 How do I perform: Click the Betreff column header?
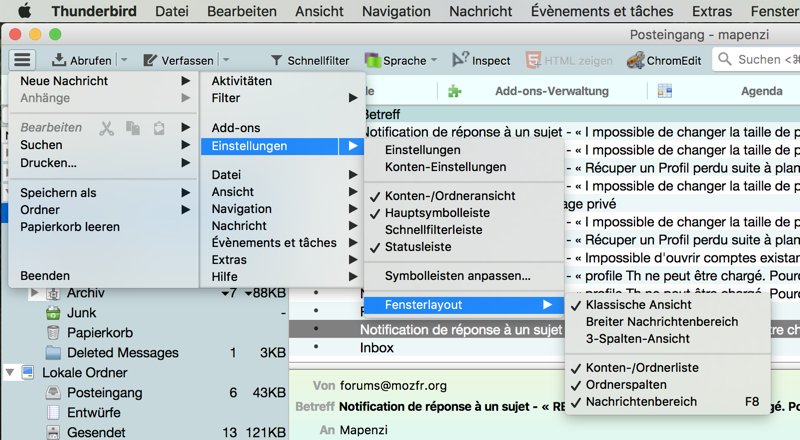pyautogui.click(x=383, y=114)
